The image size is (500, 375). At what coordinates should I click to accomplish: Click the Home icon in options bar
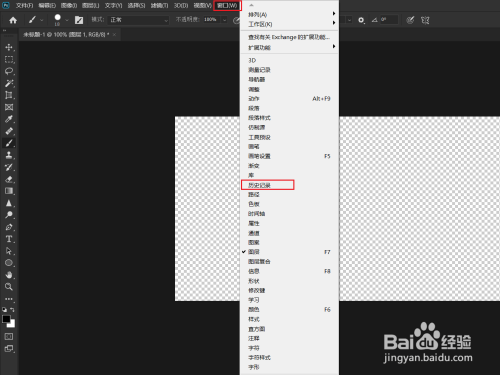click(x=13, y=20)
